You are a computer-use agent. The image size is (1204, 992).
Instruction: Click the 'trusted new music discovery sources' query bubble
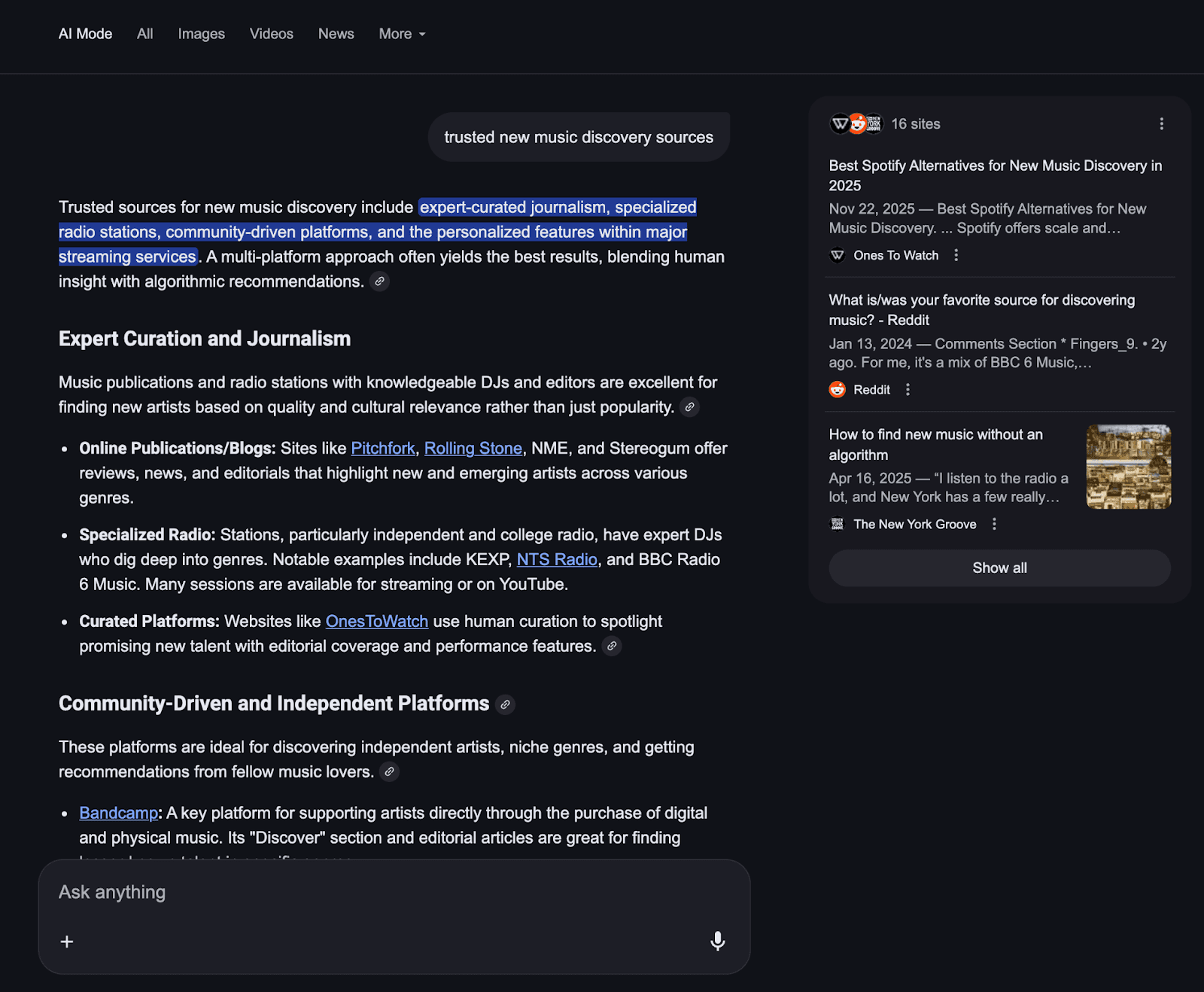(579, 138)
